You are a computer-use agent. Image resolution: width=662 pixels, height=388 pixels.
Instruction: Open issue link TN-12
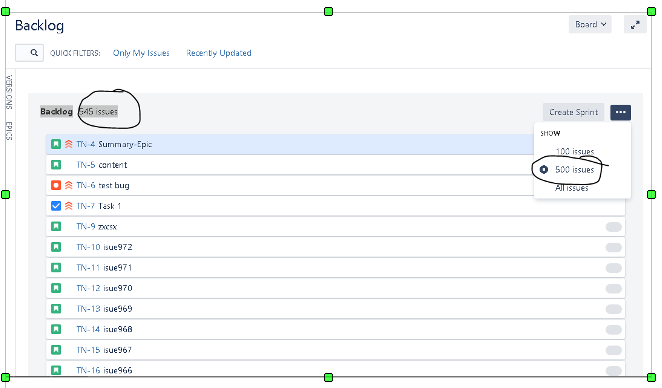pos(88,288)
